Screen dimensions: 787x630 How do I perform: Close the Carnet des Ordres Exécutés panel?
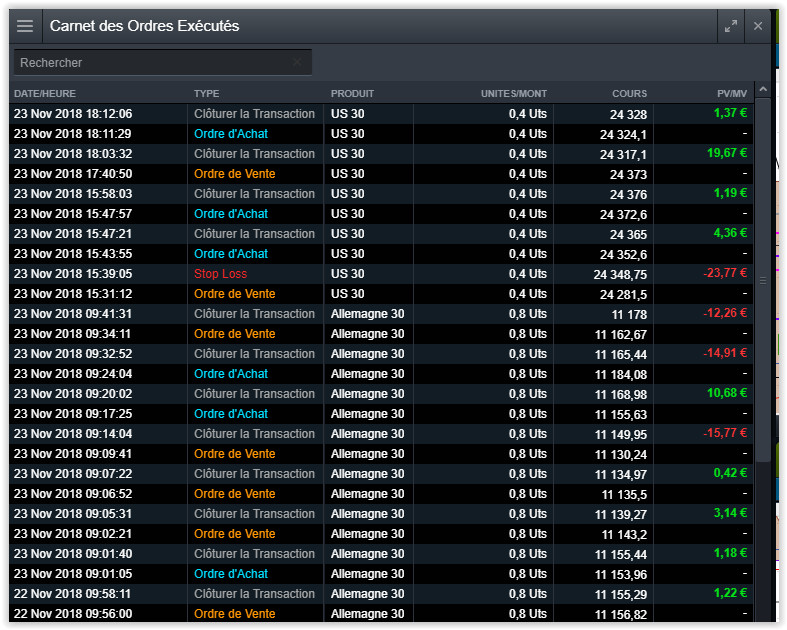pyautogui.click(x=758, y=26)
